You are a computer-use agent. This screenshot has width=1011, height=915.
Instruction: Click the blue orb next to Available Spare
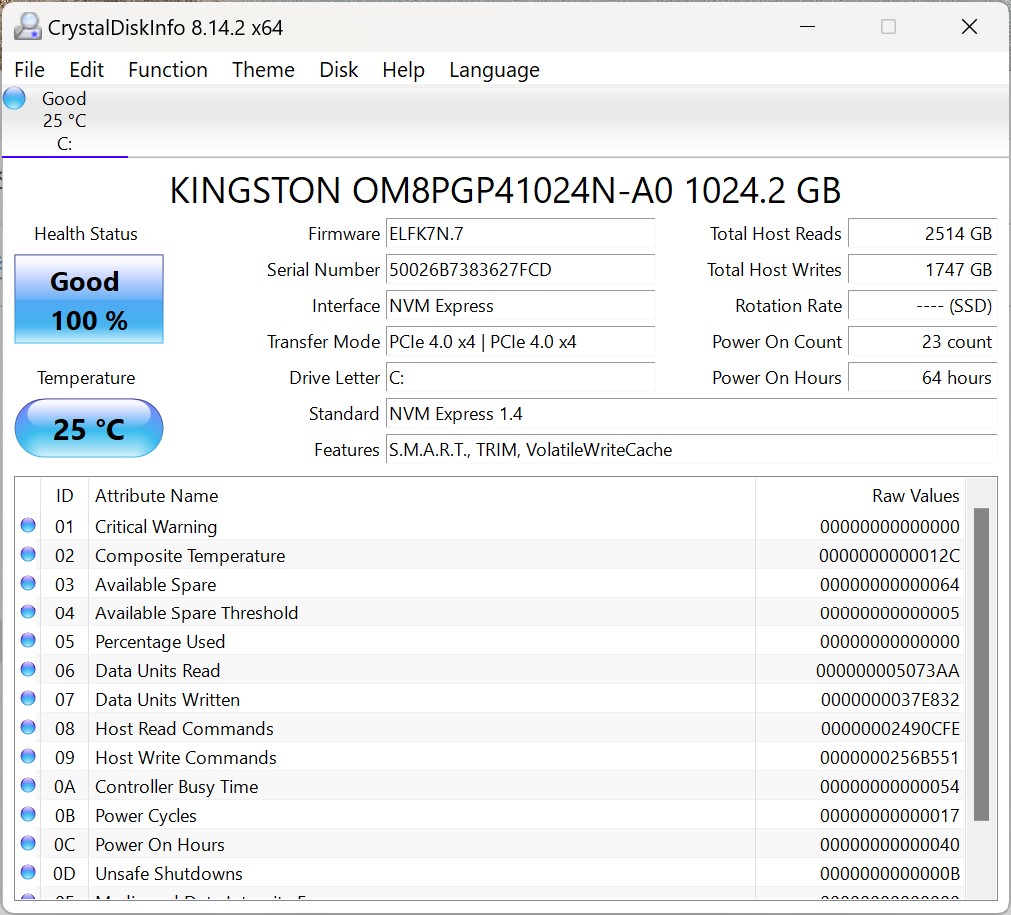tap(28, 584)
